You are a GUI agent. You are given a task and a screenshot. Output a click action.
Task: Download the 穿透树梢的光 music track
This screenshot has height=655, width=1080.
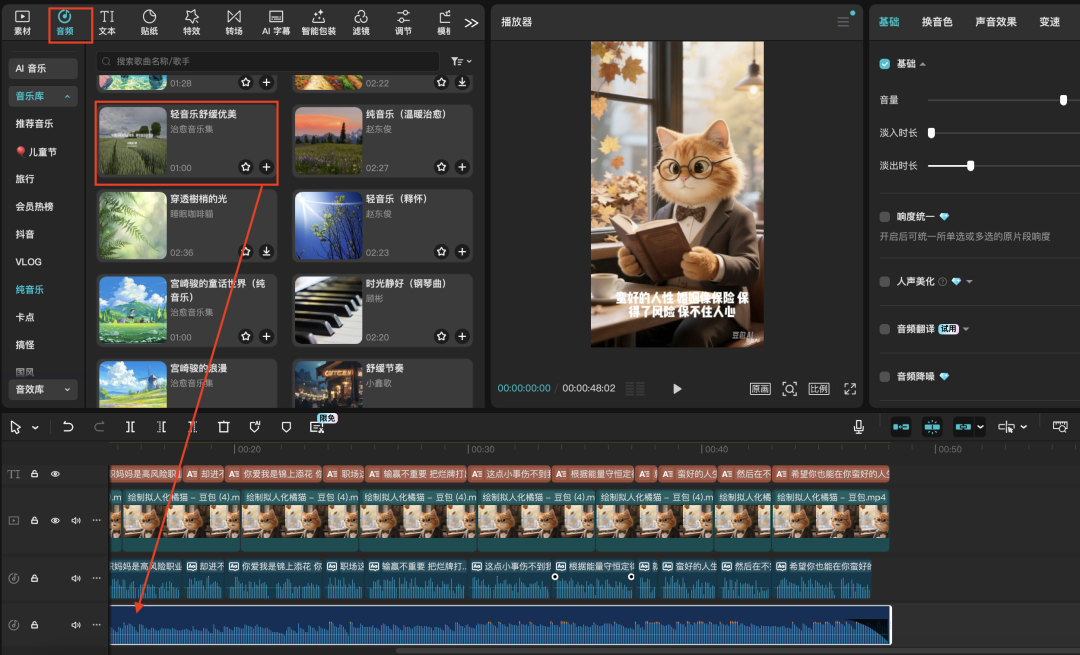[x=266, y=252]
